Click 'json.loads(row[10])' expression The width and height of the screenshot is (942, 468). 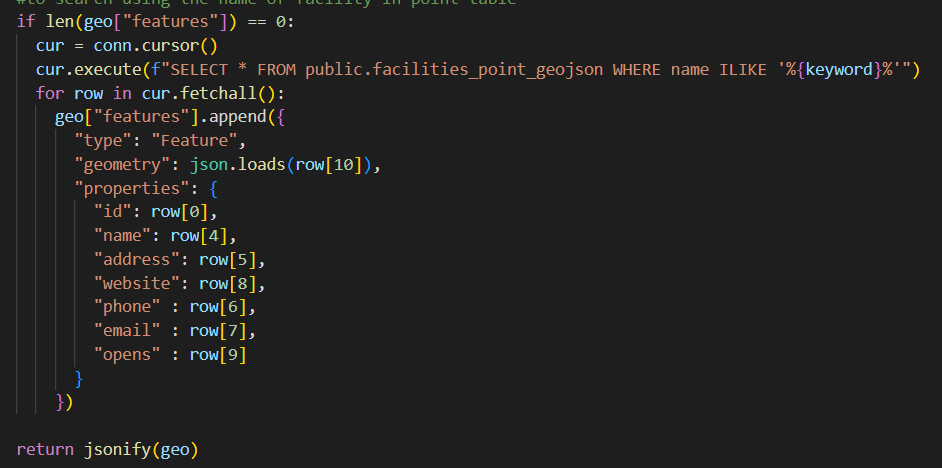[281, 165]
